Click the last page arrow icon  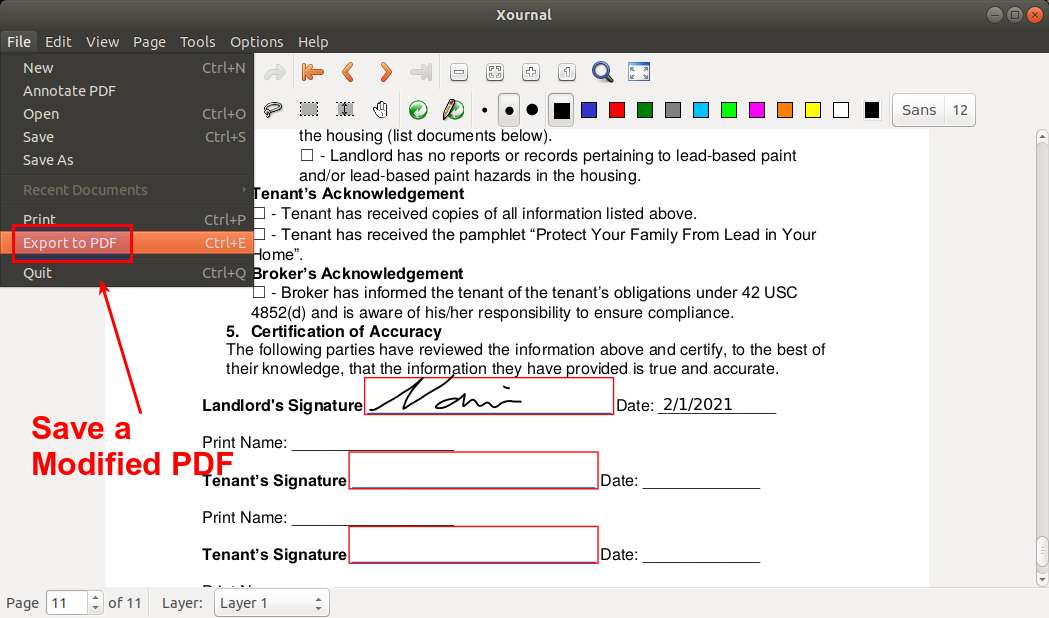[421, 72]
